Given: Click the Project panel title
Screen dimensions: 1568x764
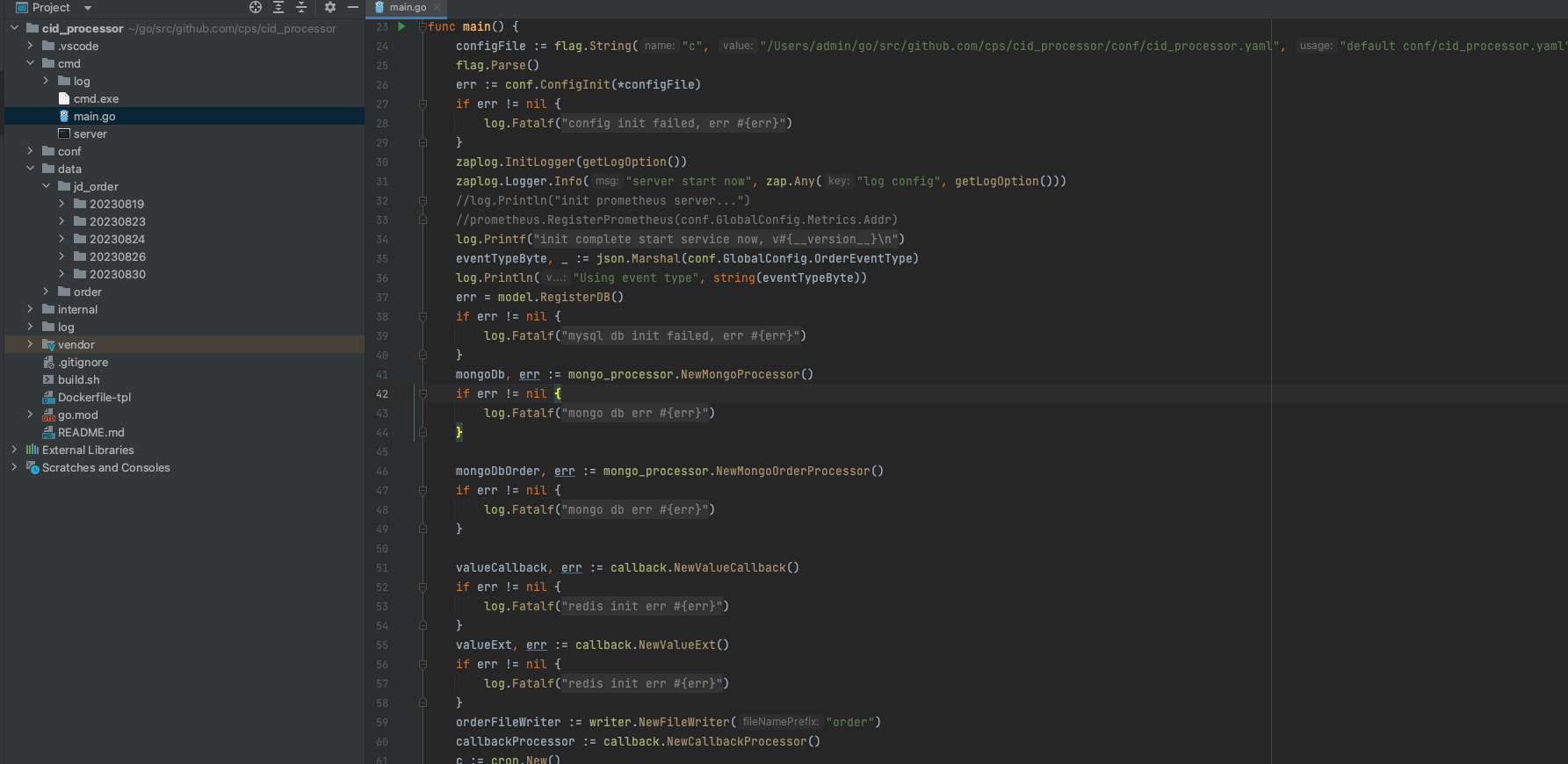Looking at the screenshot, I should [x=51, y=7].
